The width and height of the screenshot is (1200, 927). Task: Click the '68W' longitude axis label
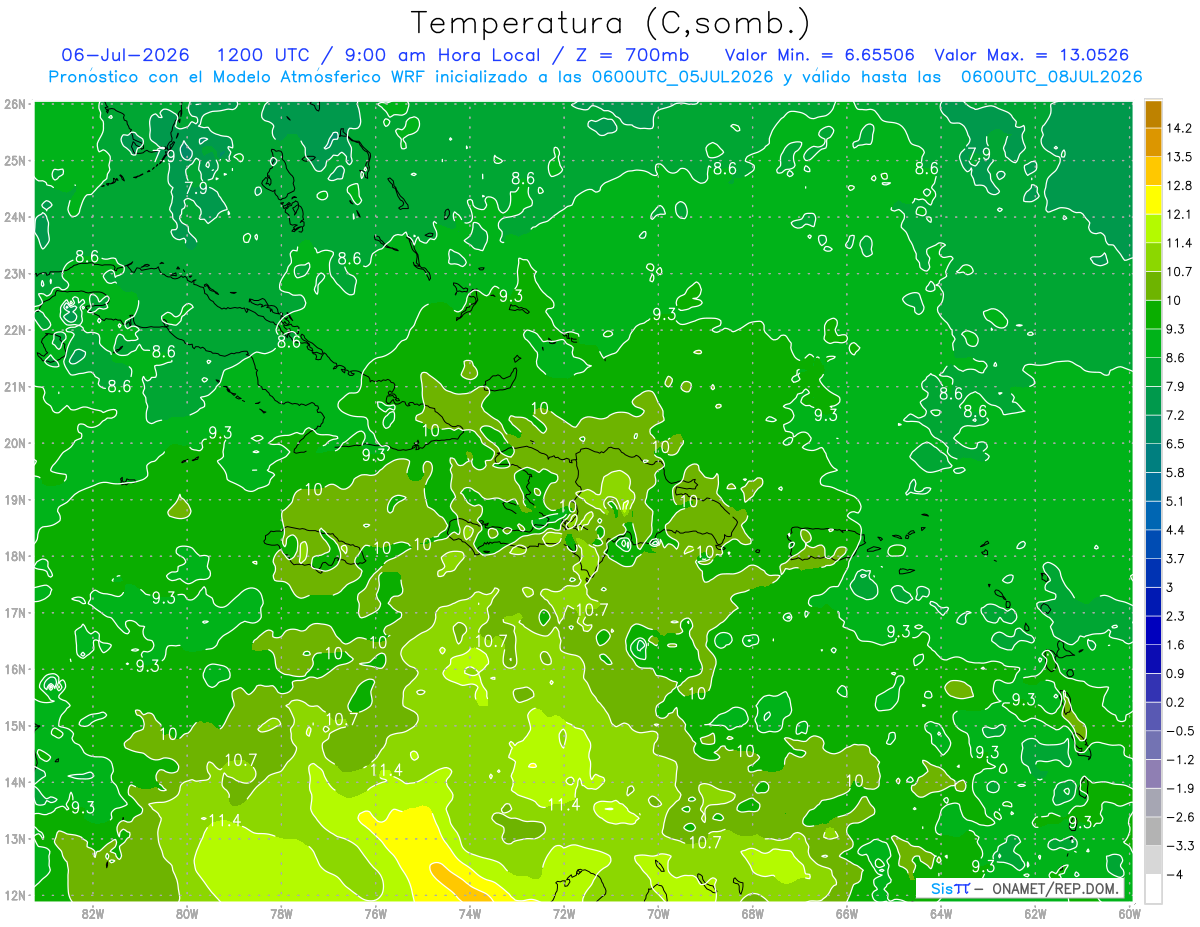coord(752,913)
